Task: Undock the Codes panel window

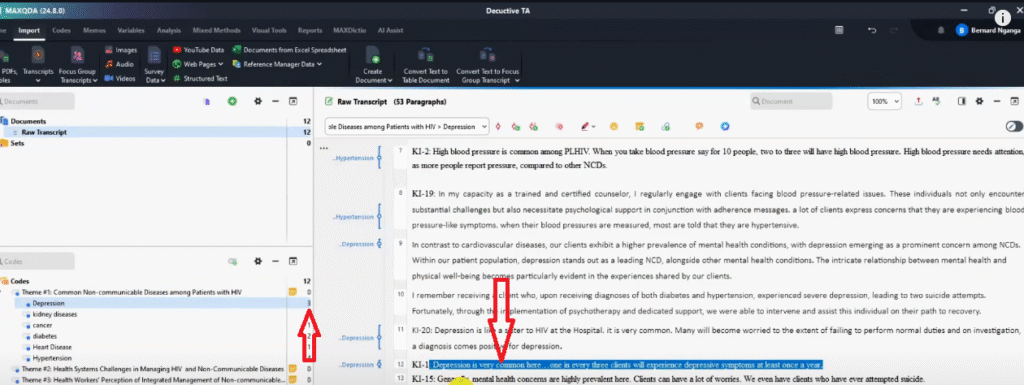Action: click(293, 261)
